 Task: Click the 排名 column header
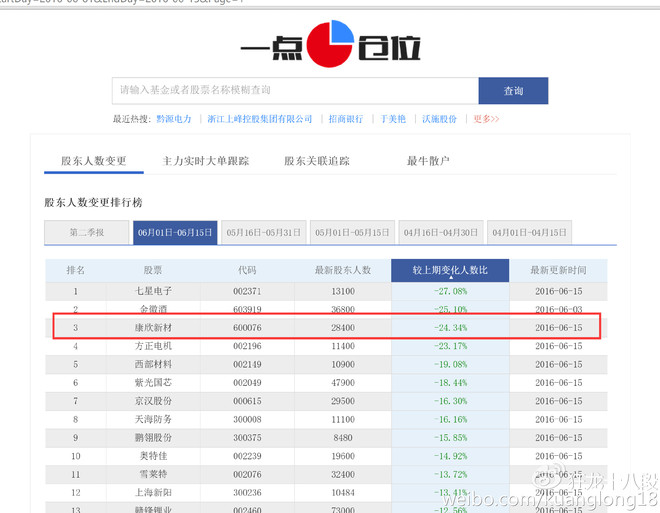coord(76,271)
